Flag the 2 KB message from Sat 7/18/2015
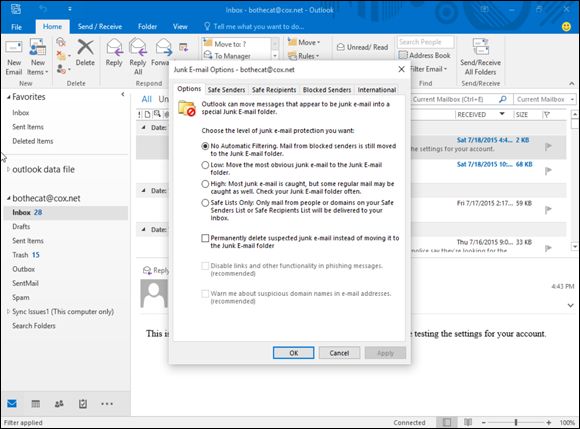 [548, 147]
